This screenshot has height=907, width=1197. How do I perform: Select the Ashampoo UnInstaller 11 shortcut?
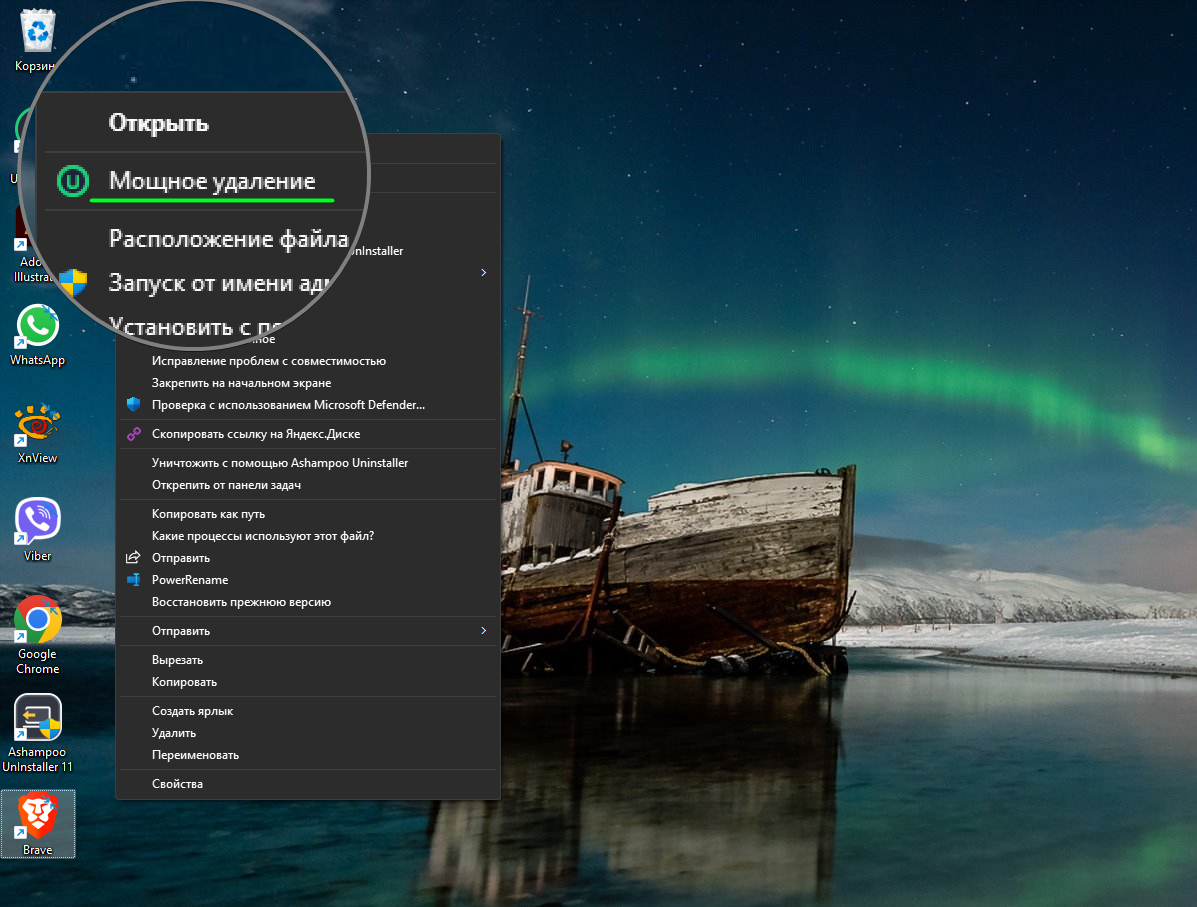[37, 733]
